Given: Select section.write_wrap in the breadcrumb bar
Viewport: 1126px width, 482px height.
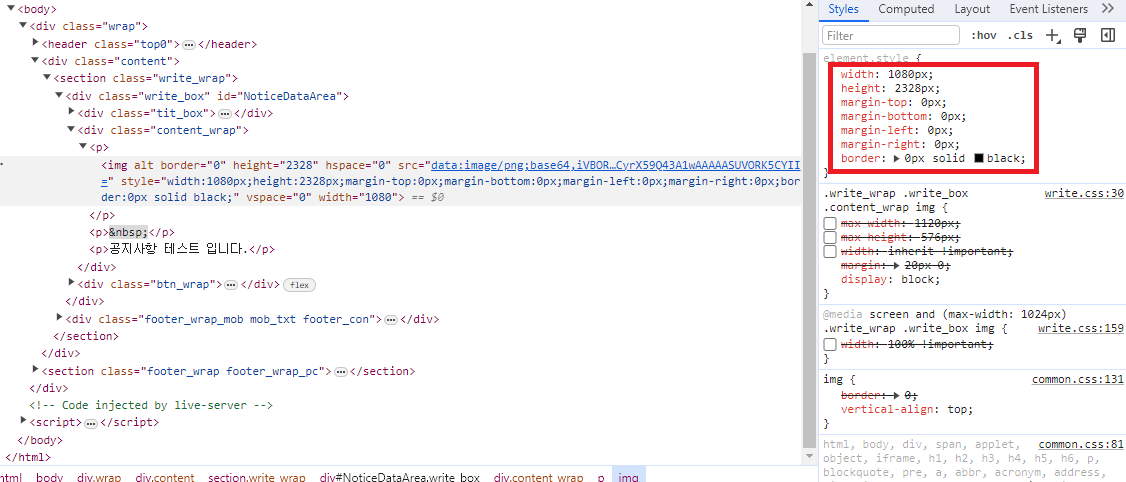Looking at the screenshot, I should pos(256,477).
